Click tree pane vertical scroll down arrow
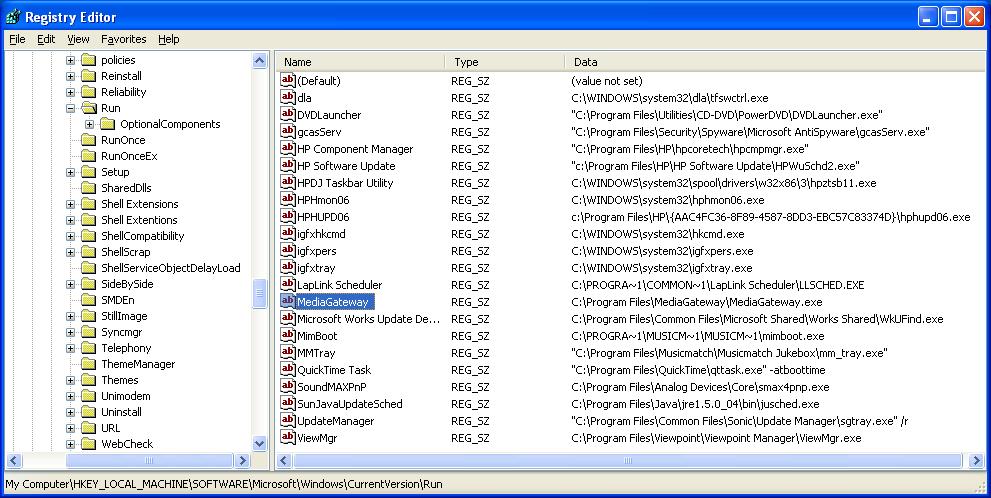The height and width of the screenshot is (498, 991). (259, 444)
